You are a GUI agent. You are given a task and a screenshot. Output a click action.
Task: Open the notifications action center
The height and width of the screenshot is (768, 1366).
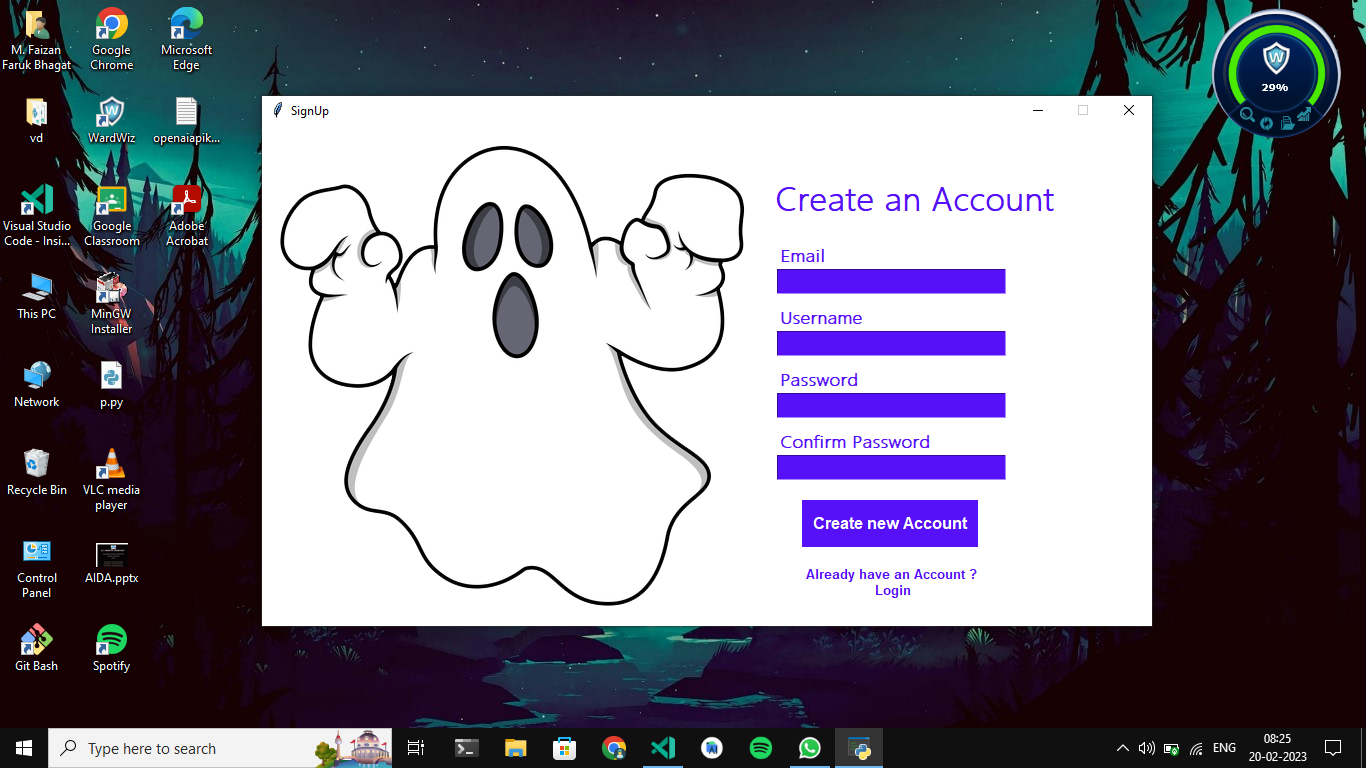(1332, 748)
